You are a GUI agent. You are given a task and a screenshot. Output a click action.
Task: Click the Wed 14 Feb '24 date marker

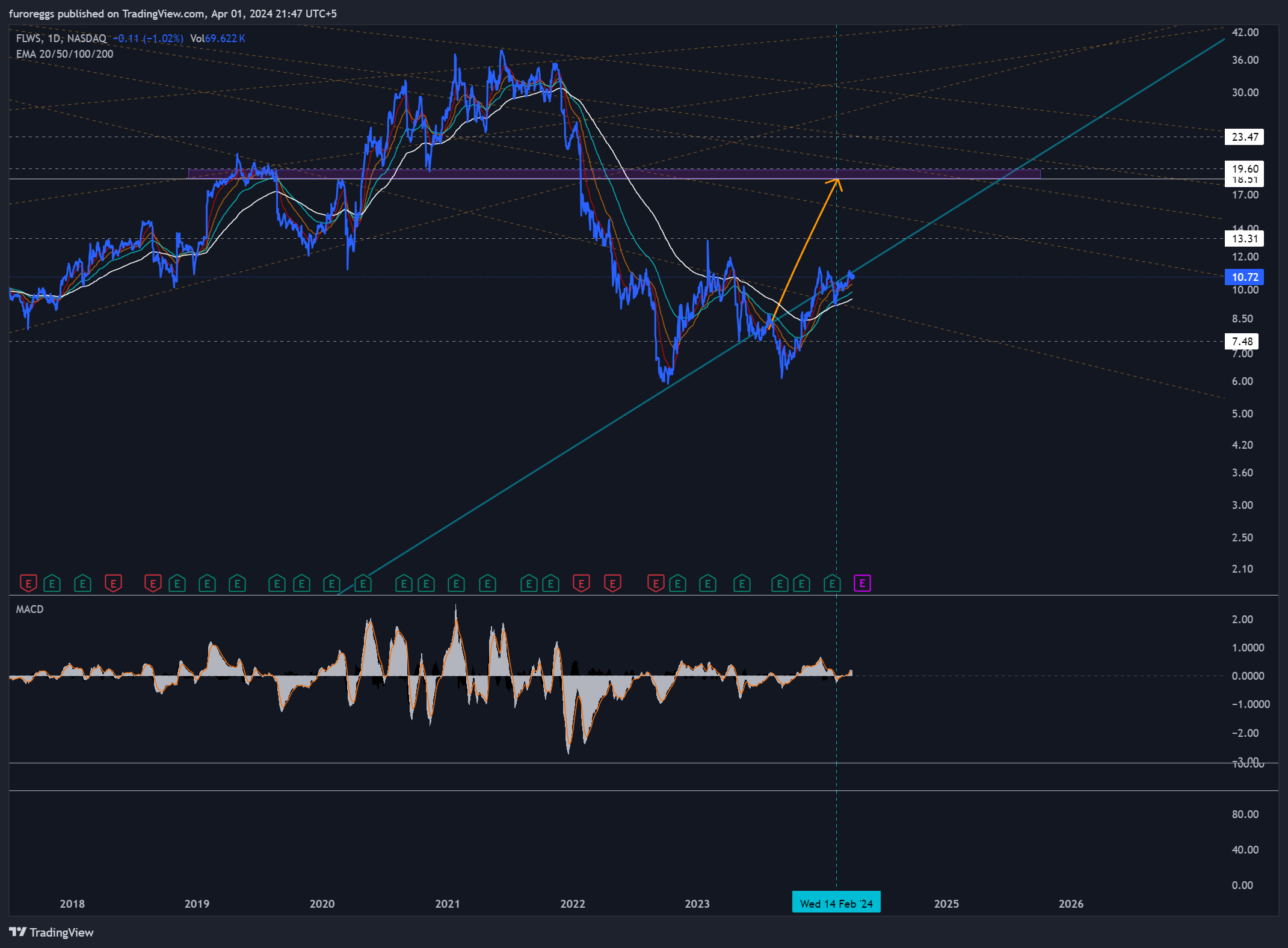tap(836, 903)
